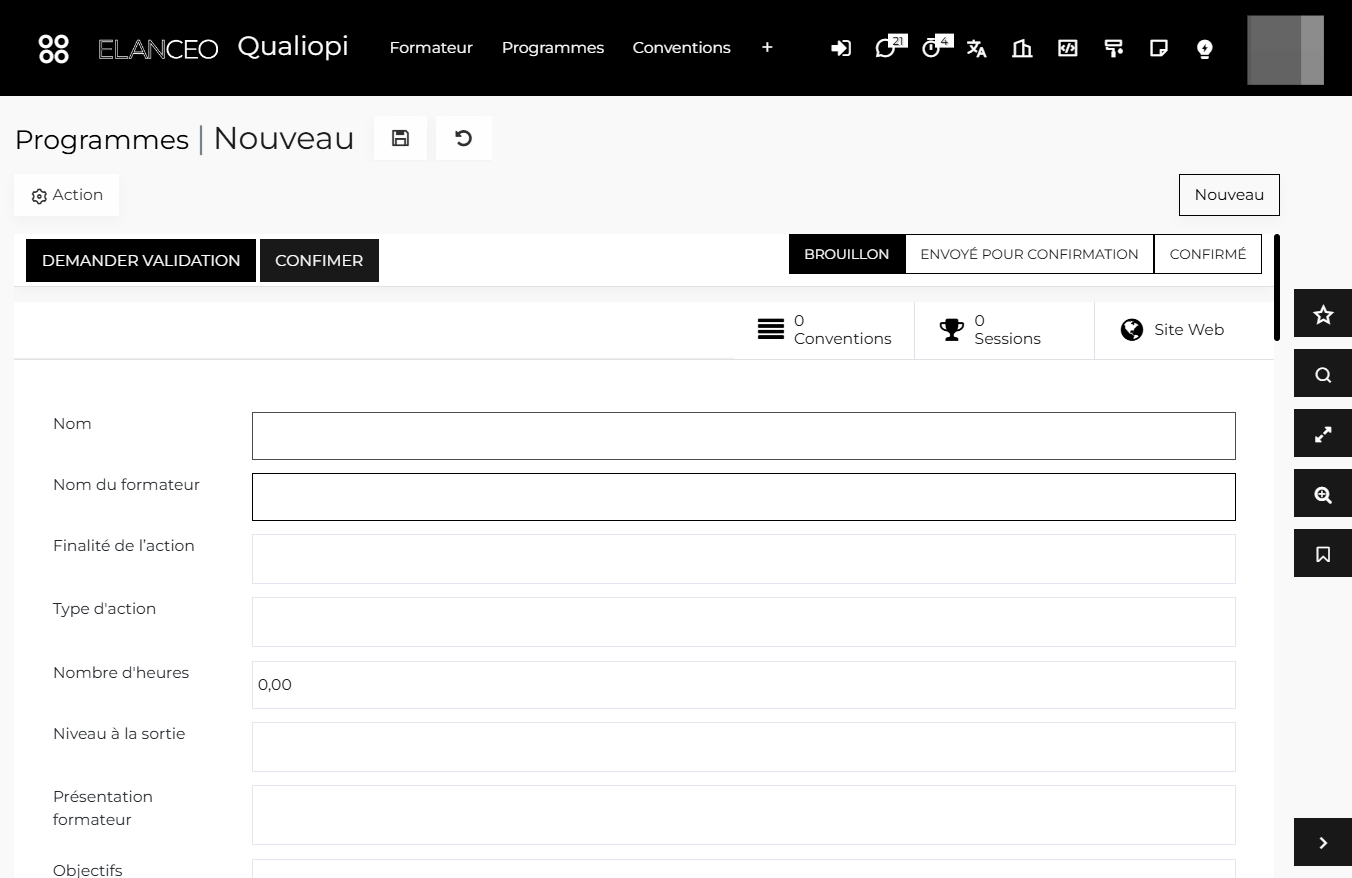
Task: Click the lightbulb icon in top bar
Action: click(x=1205, y=48)
